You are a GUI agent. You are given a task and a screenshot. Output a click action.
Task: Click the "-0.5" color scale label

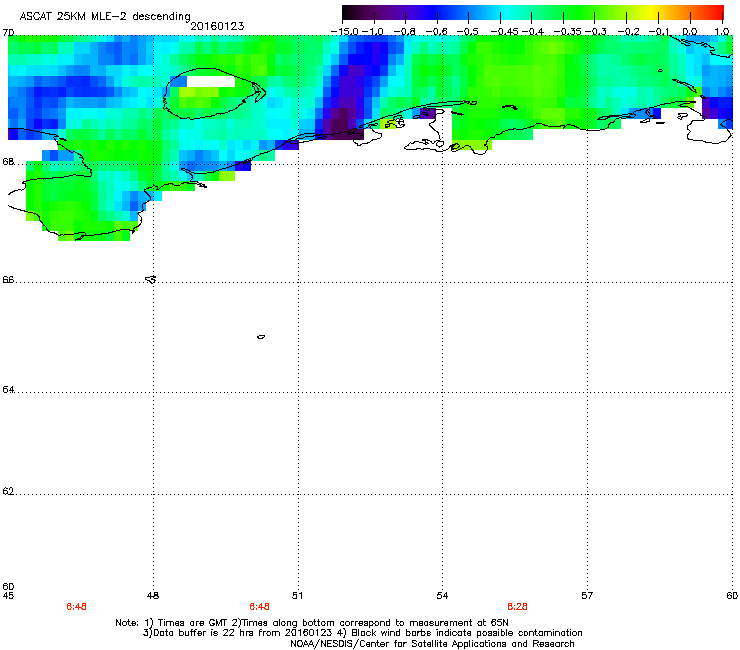(468, 32)
